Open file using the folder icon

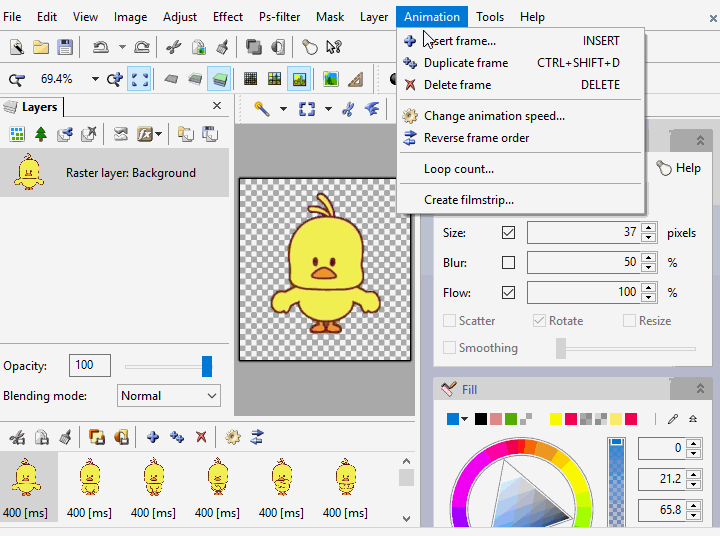point(41,47)
